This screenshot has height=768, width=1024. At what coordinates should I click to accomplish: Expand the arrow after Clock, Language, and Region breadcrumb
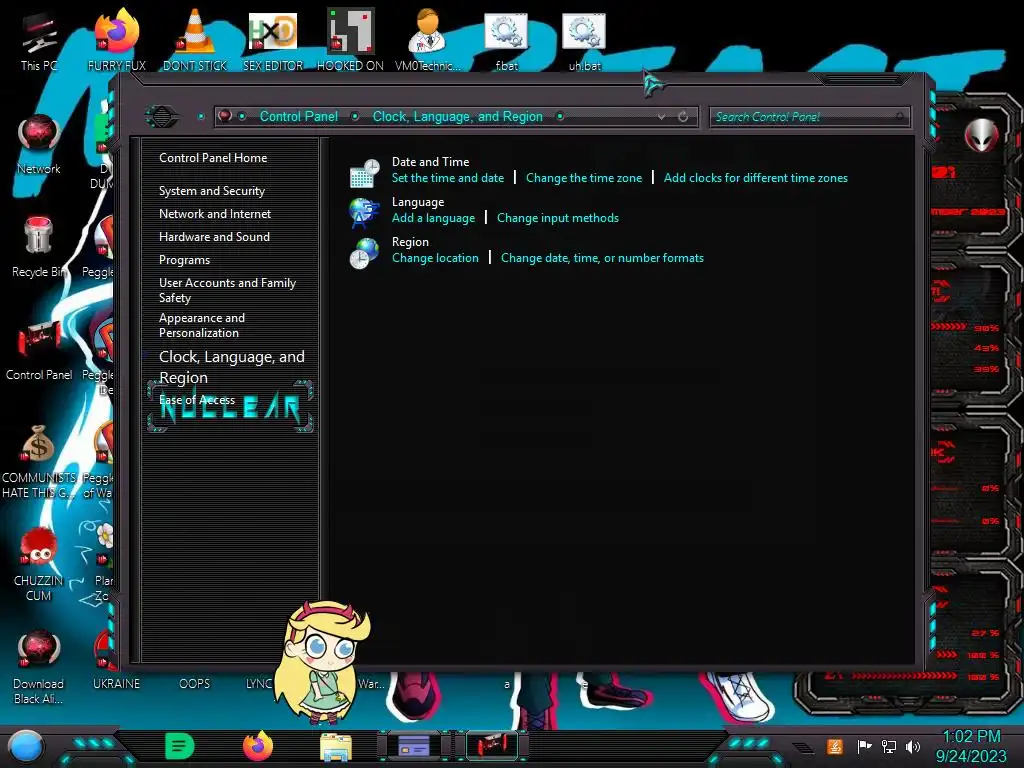click(560, 117)
